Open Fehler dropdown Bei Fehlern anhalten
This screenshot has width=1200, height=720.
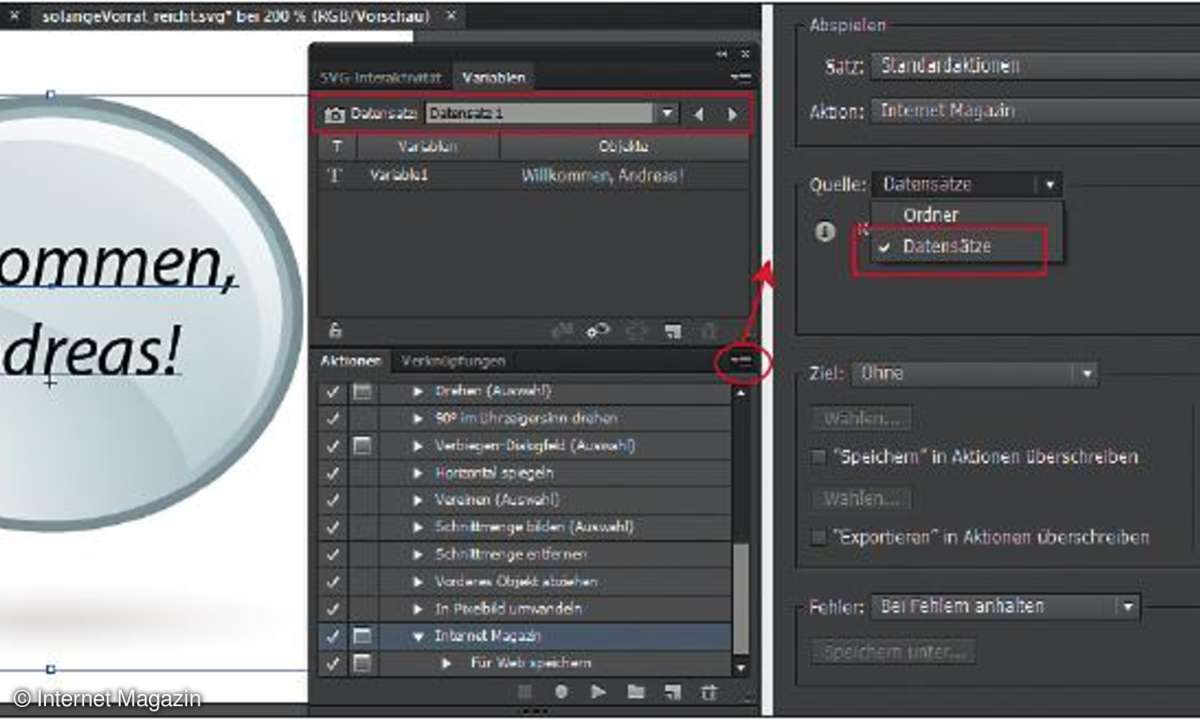click(x=1005, y=605)
